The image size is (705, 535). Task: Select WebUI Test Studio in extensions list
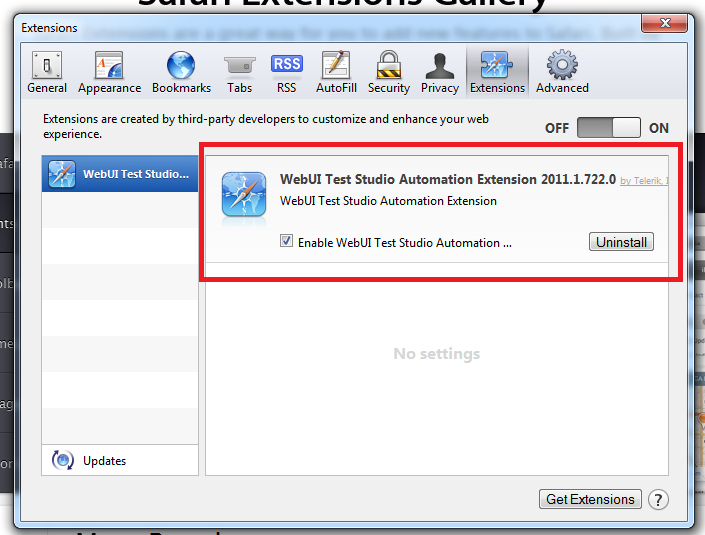(x=120, y=174)
